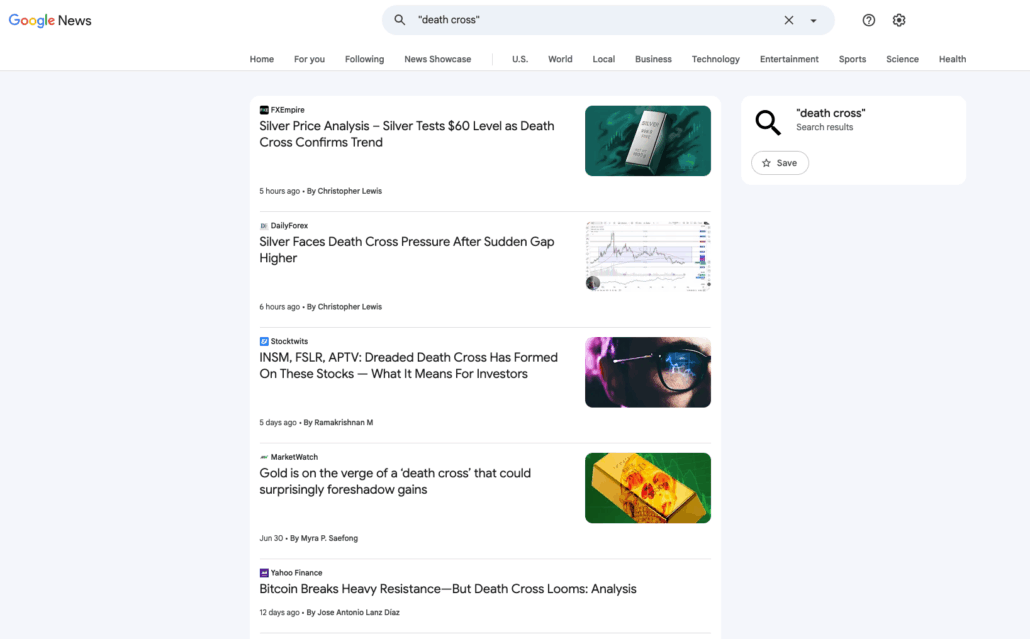Click "5 hours ago • By Christopher Lewis" byline
Viewport: 1030px width, 639px height.
pos(320,191)
